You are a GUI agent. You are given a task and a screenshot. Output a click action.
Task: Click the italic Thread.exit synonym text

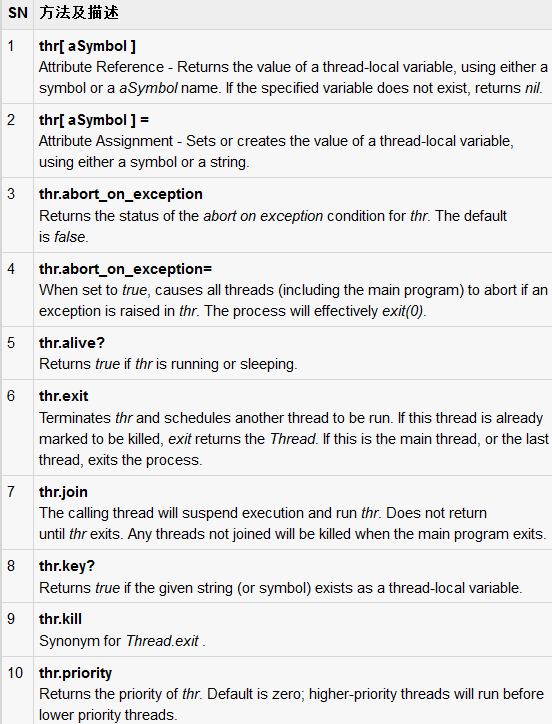(162, 641)
